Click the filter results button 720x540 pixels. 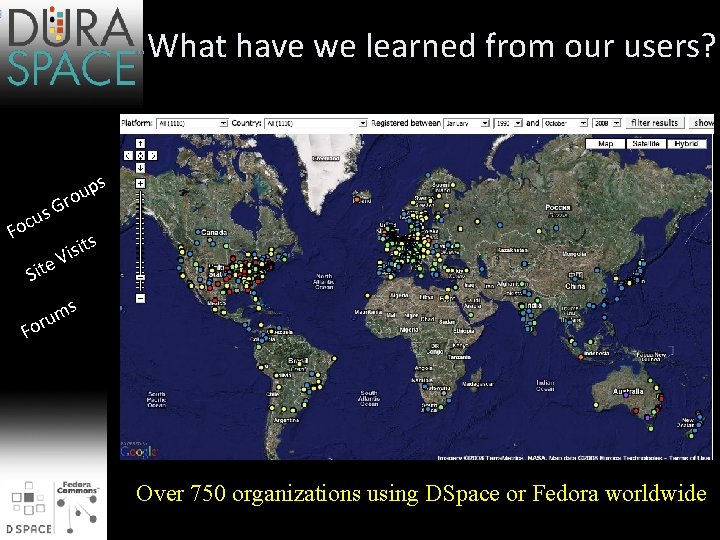(x=654, y=123)
